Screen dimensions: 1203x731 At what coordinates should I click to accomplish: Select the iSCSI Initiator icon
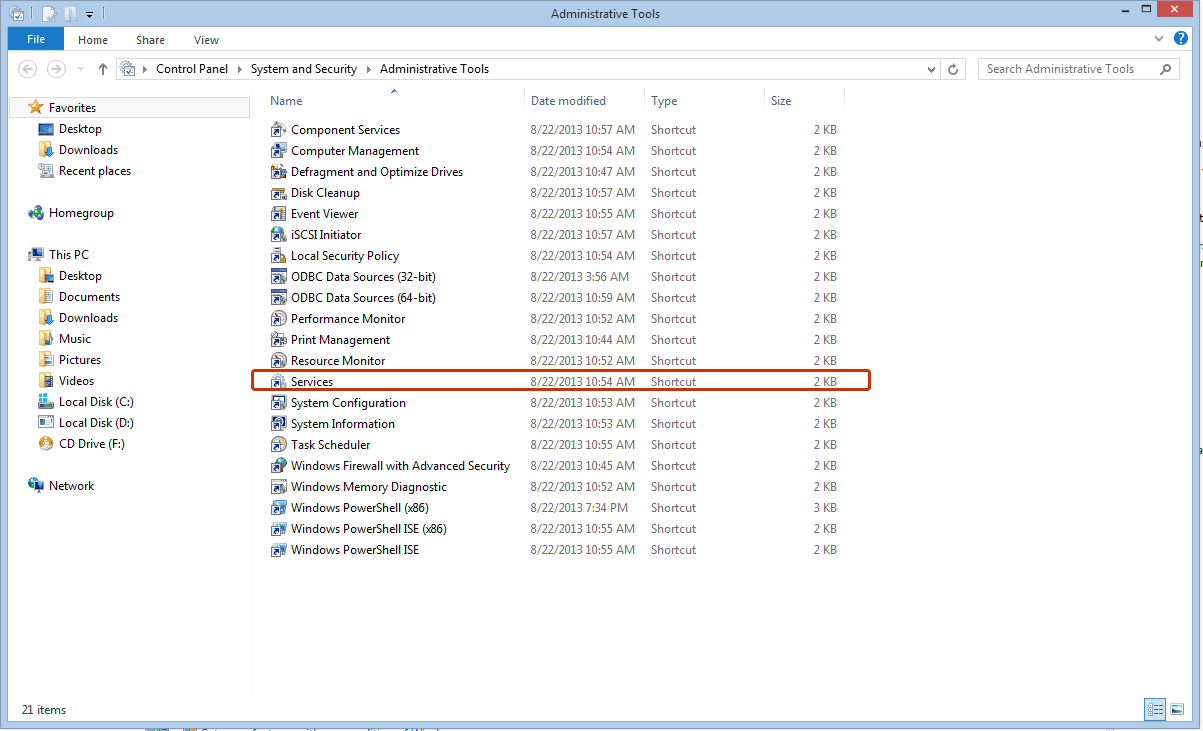(x=279, y=235)
